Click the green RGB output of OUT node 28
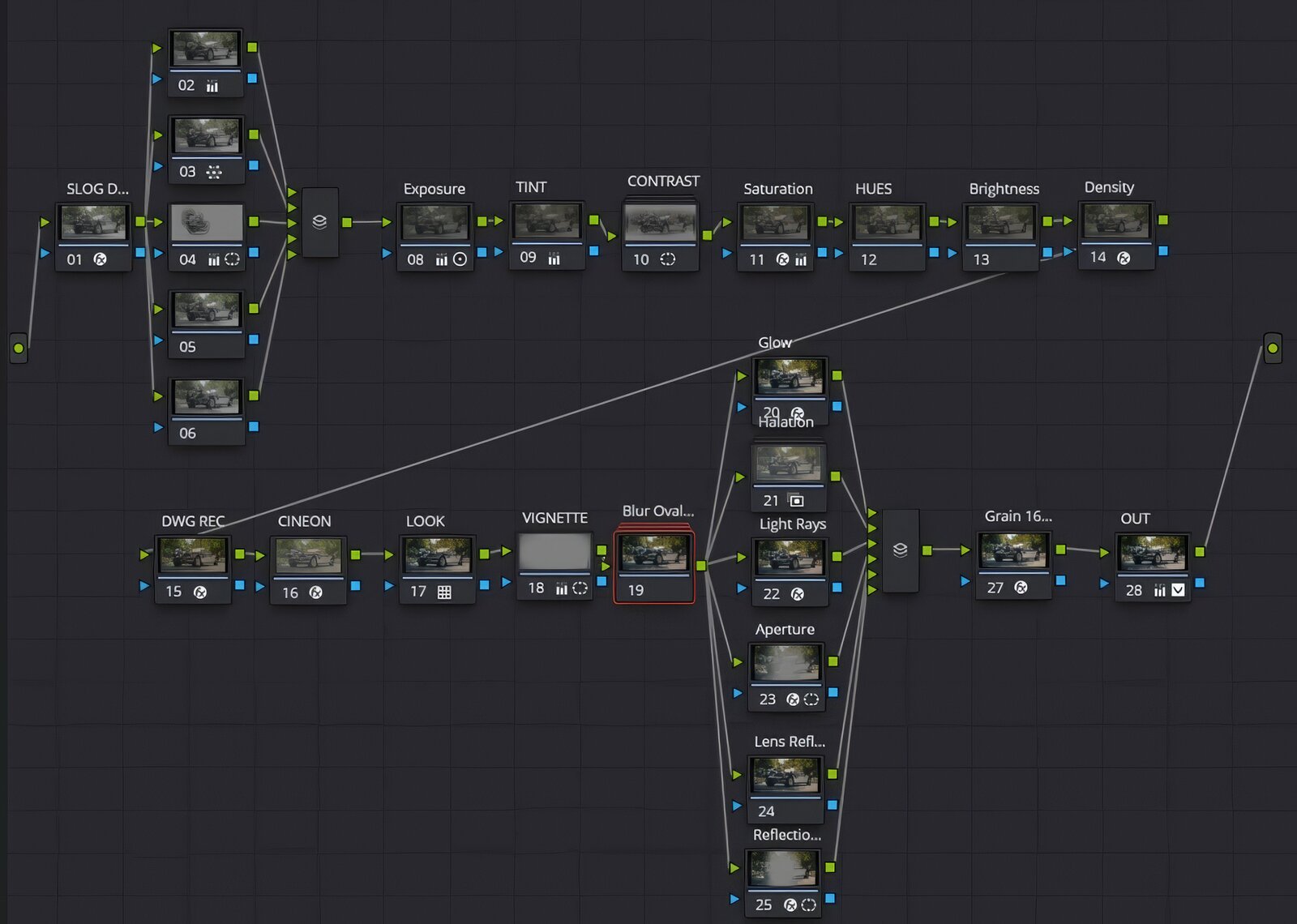 tap(1200, 551)
